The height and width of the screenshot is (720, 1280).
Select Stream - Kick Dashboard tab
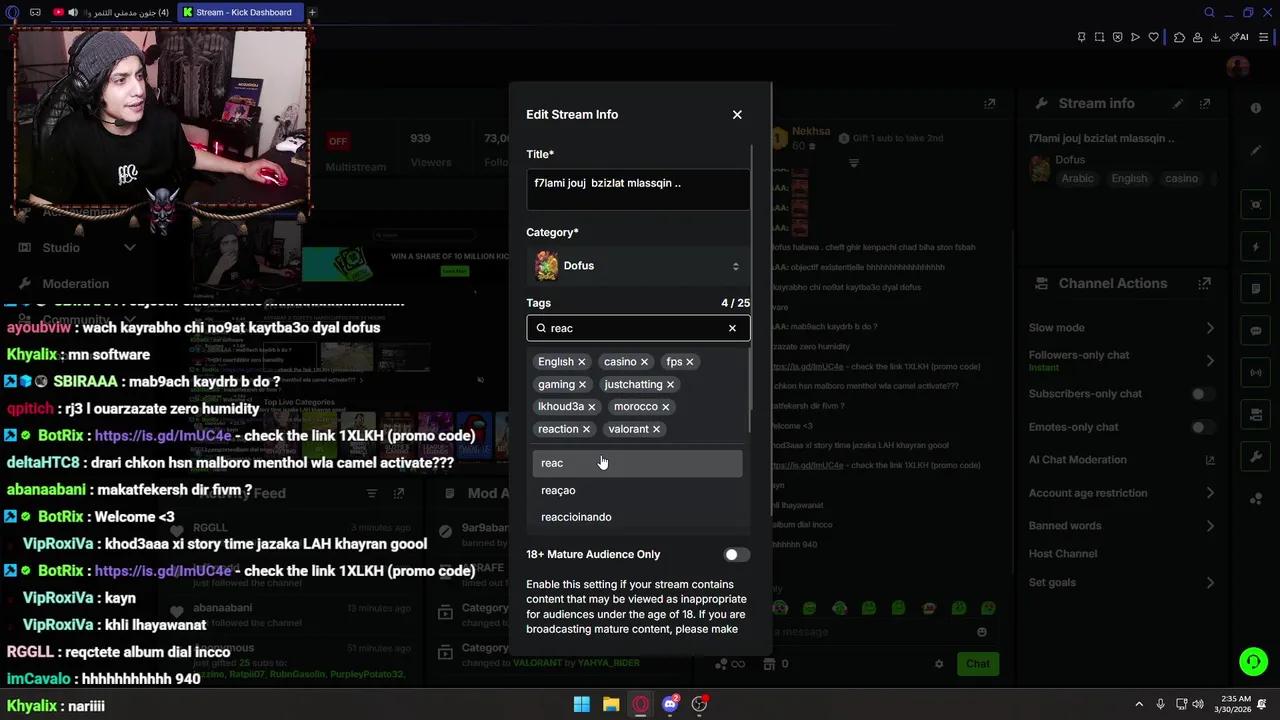coord(241,12)
